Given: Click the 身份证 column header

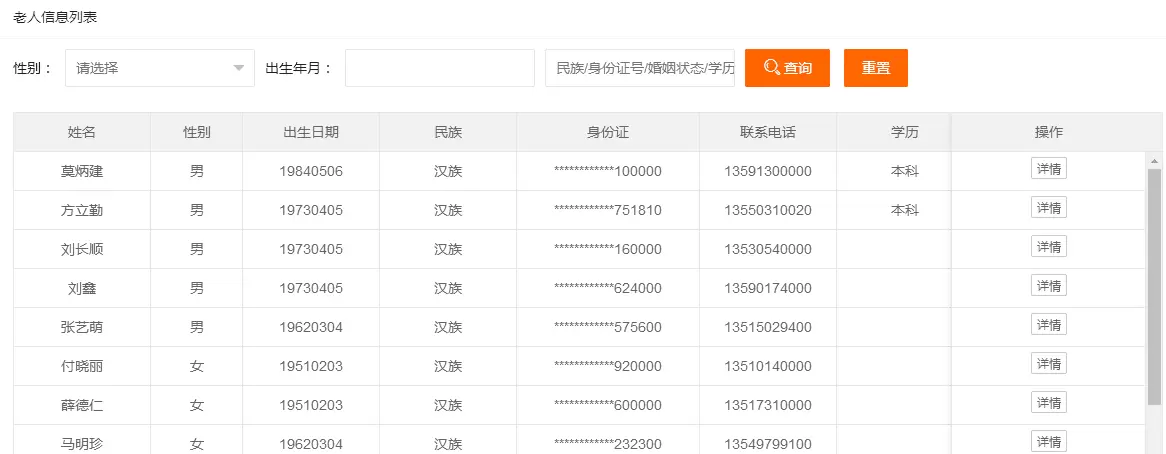Looking at the screenshot, I should point(608,132).
